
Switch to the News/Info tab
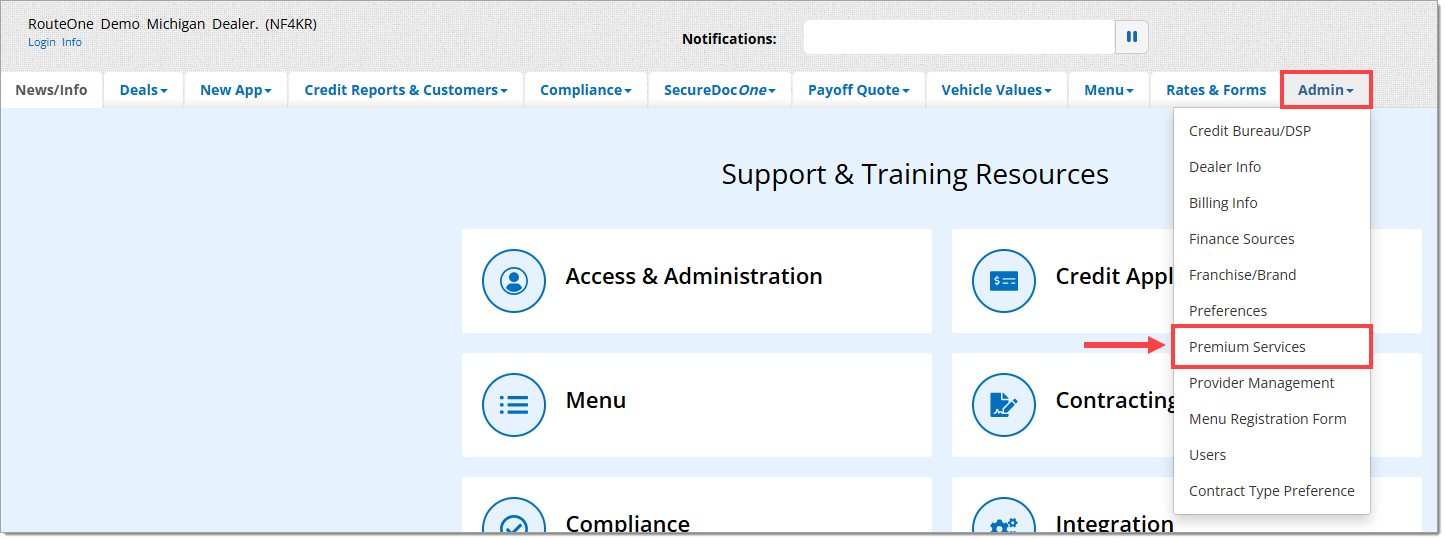pyautogui.click(x=52, y=90)
